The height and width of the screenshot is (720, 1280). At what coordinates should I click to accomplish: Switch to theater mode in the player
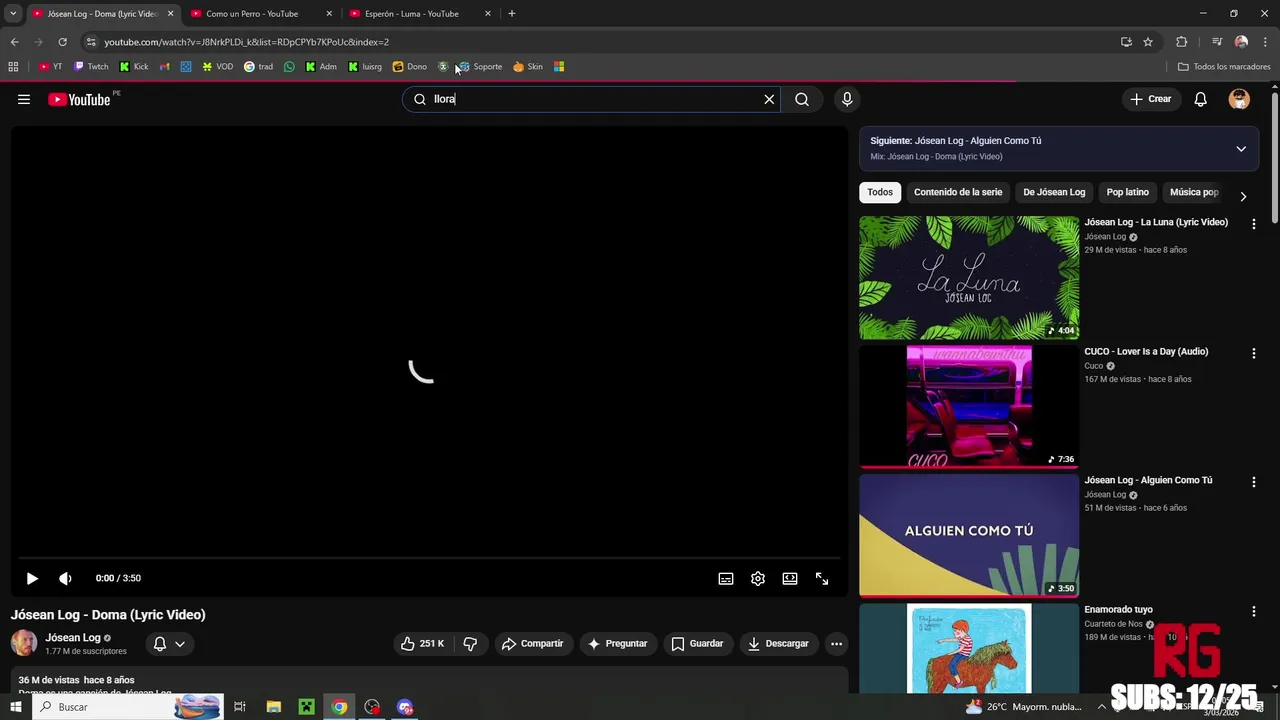click(x=790, y=578)
